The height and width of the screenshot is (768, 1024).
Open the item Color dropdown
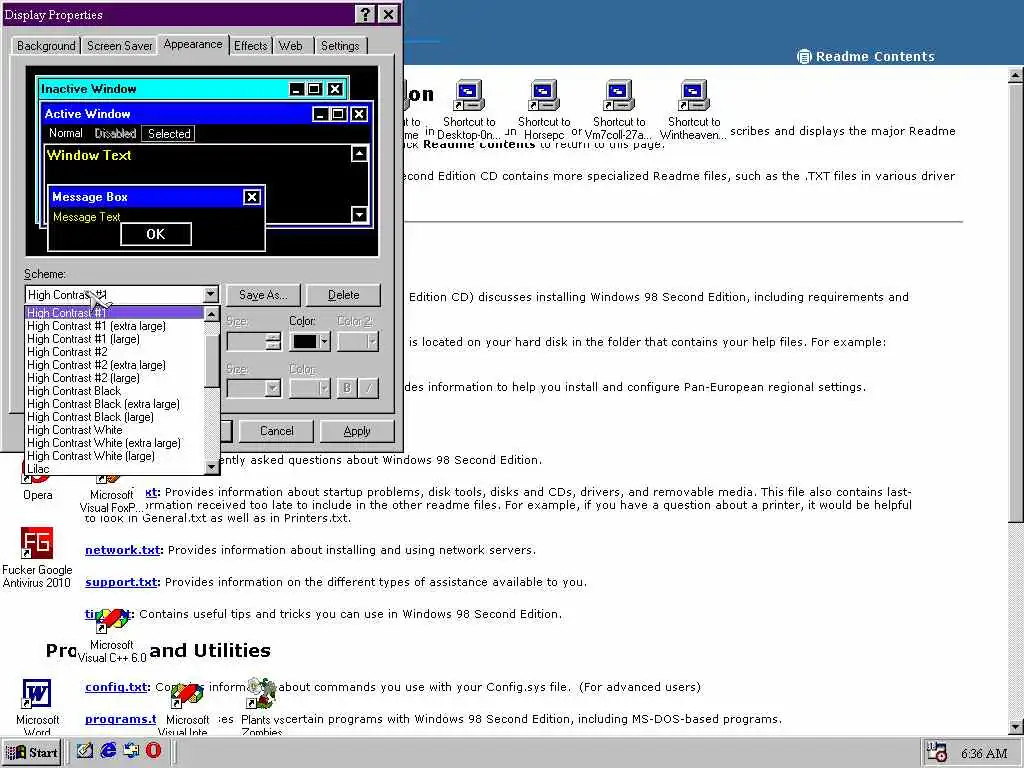[325, 341]
